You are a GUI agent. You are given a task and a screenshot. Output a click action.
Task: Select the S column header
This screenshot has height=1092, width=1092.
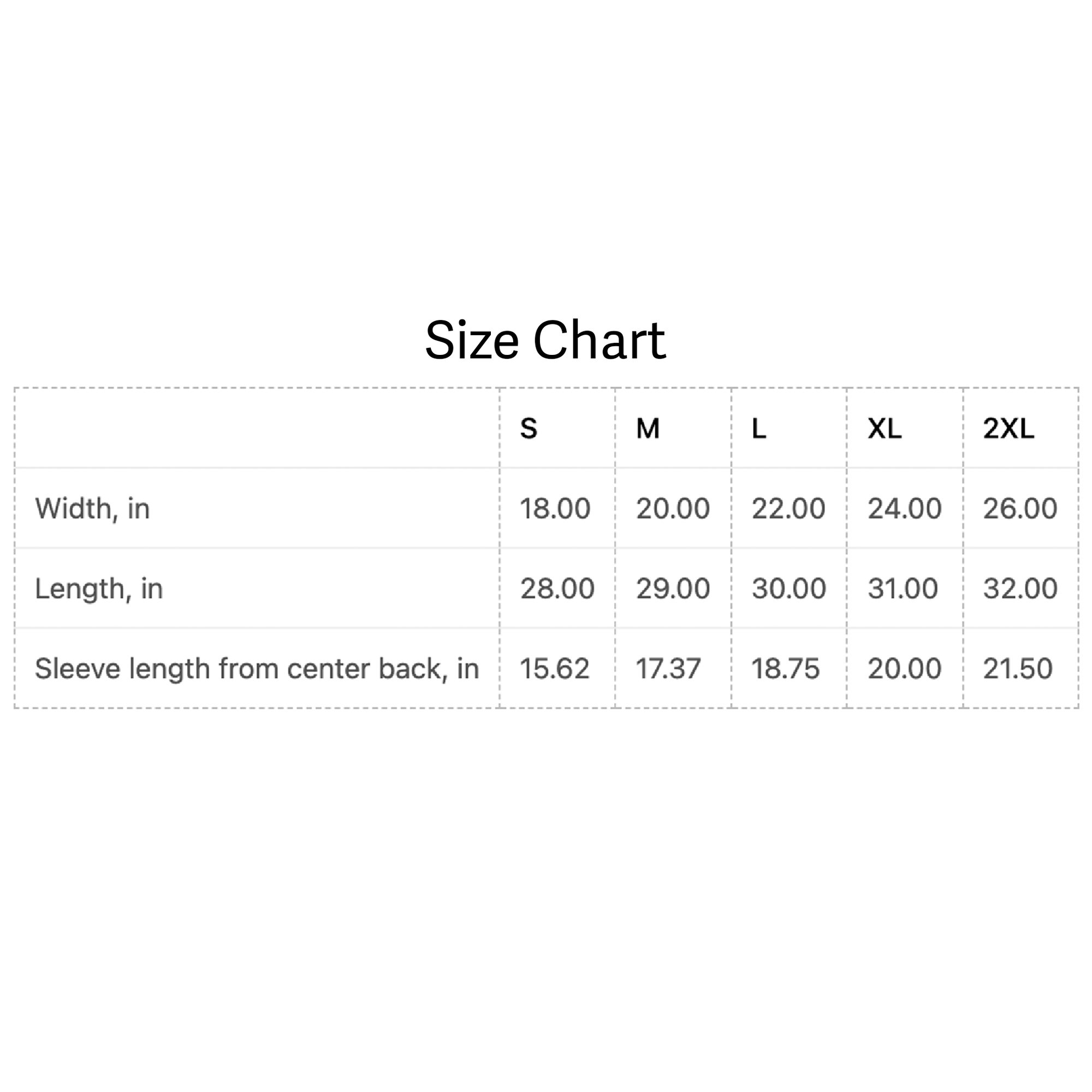coord(529,429)
